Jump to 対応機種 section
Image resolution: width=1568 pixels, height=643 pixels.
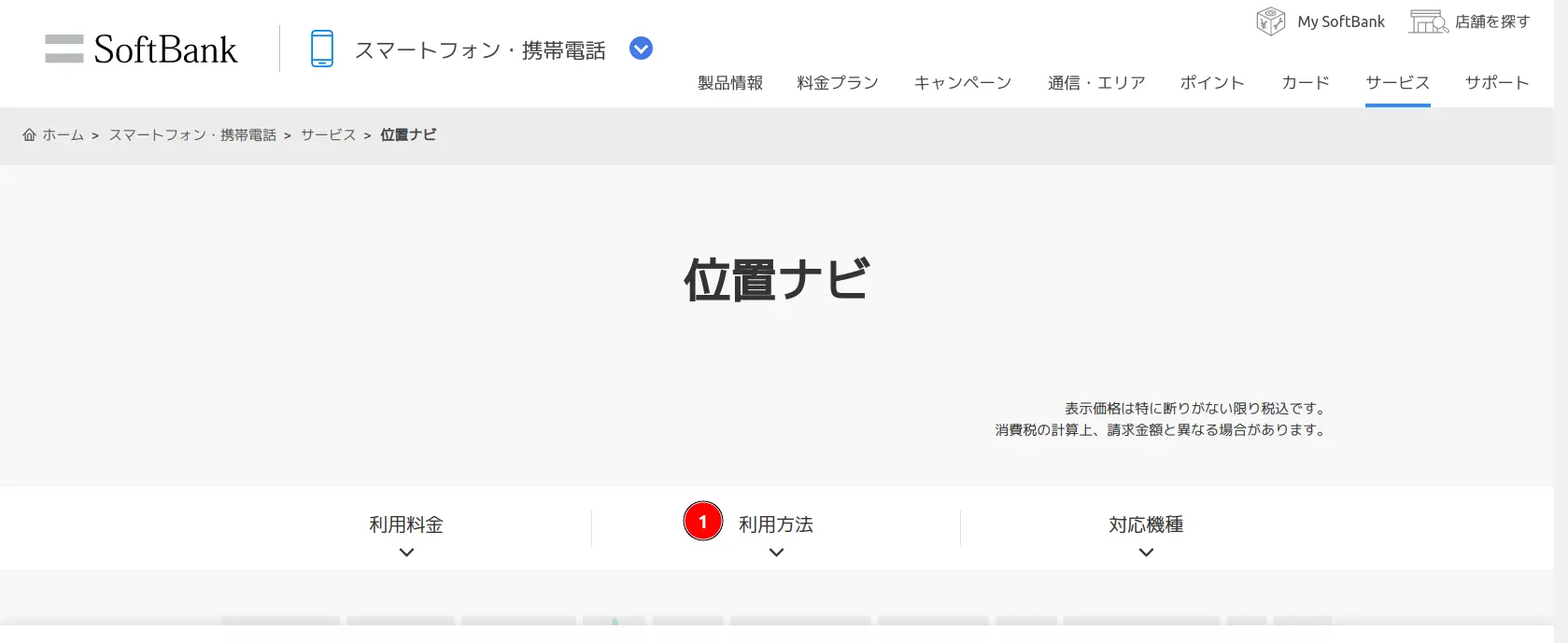click(1146, 524)
